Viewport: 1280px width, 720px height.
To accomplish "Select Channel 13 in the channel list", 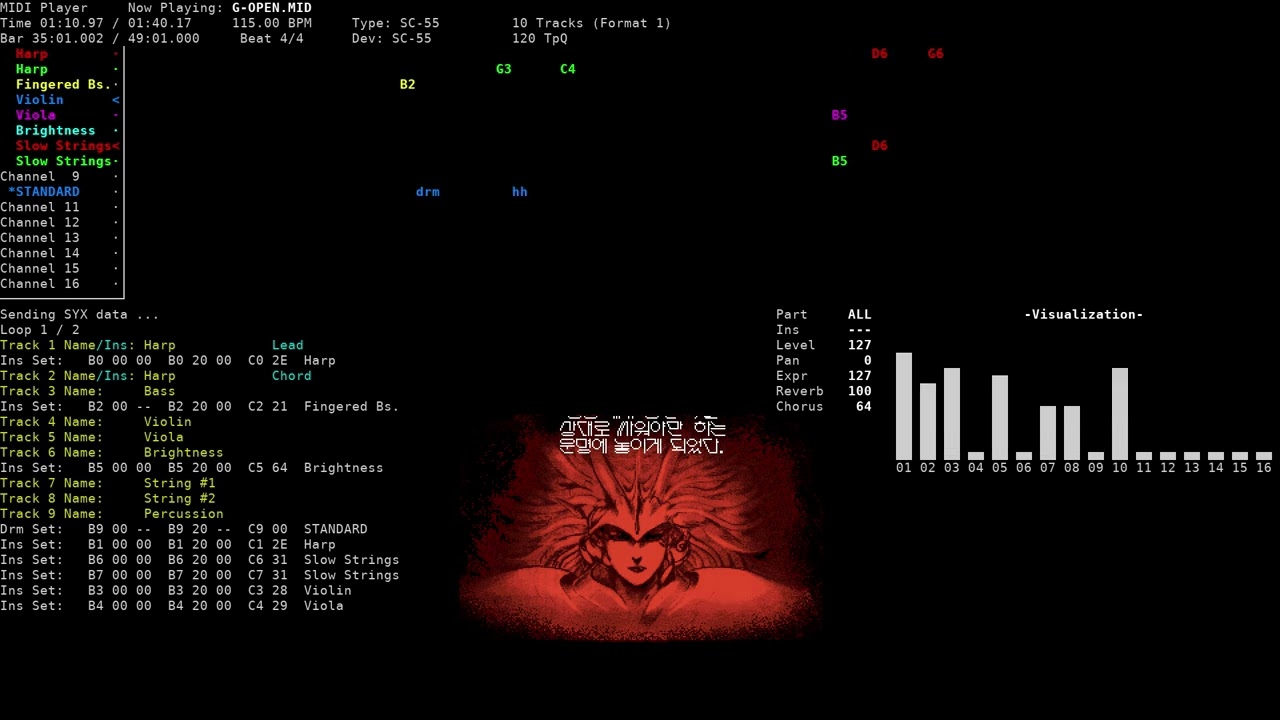I will pos(60,238).
